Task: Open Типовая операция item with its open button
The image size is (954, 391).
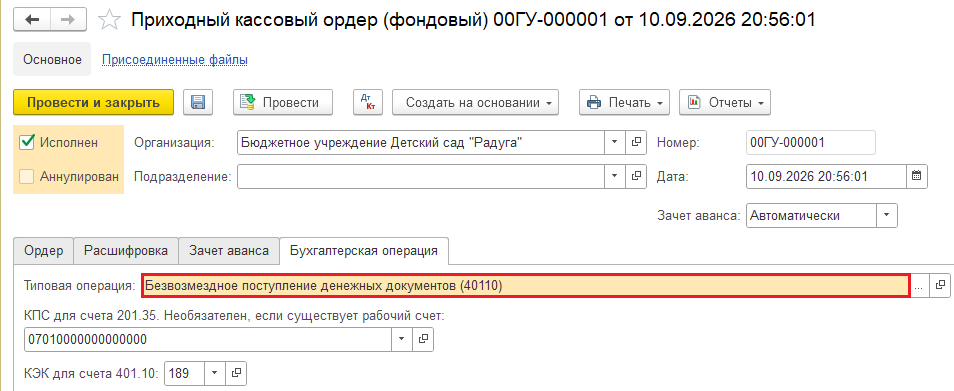Action: click(x=940, y=285)
